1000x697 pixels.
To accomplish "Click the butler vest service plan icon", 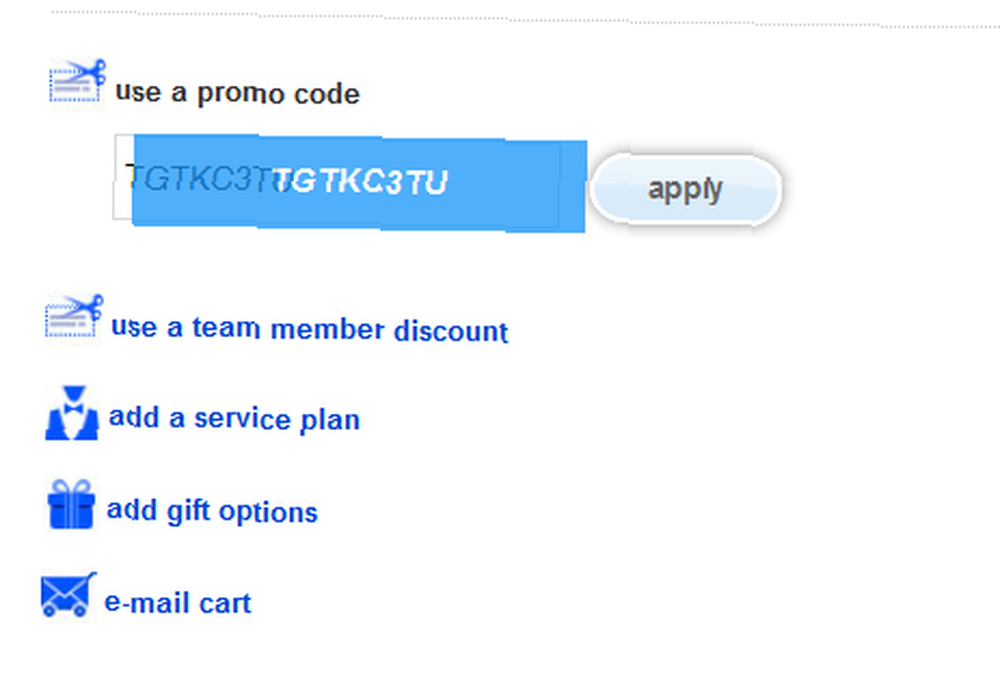I will tap(72, 413).
